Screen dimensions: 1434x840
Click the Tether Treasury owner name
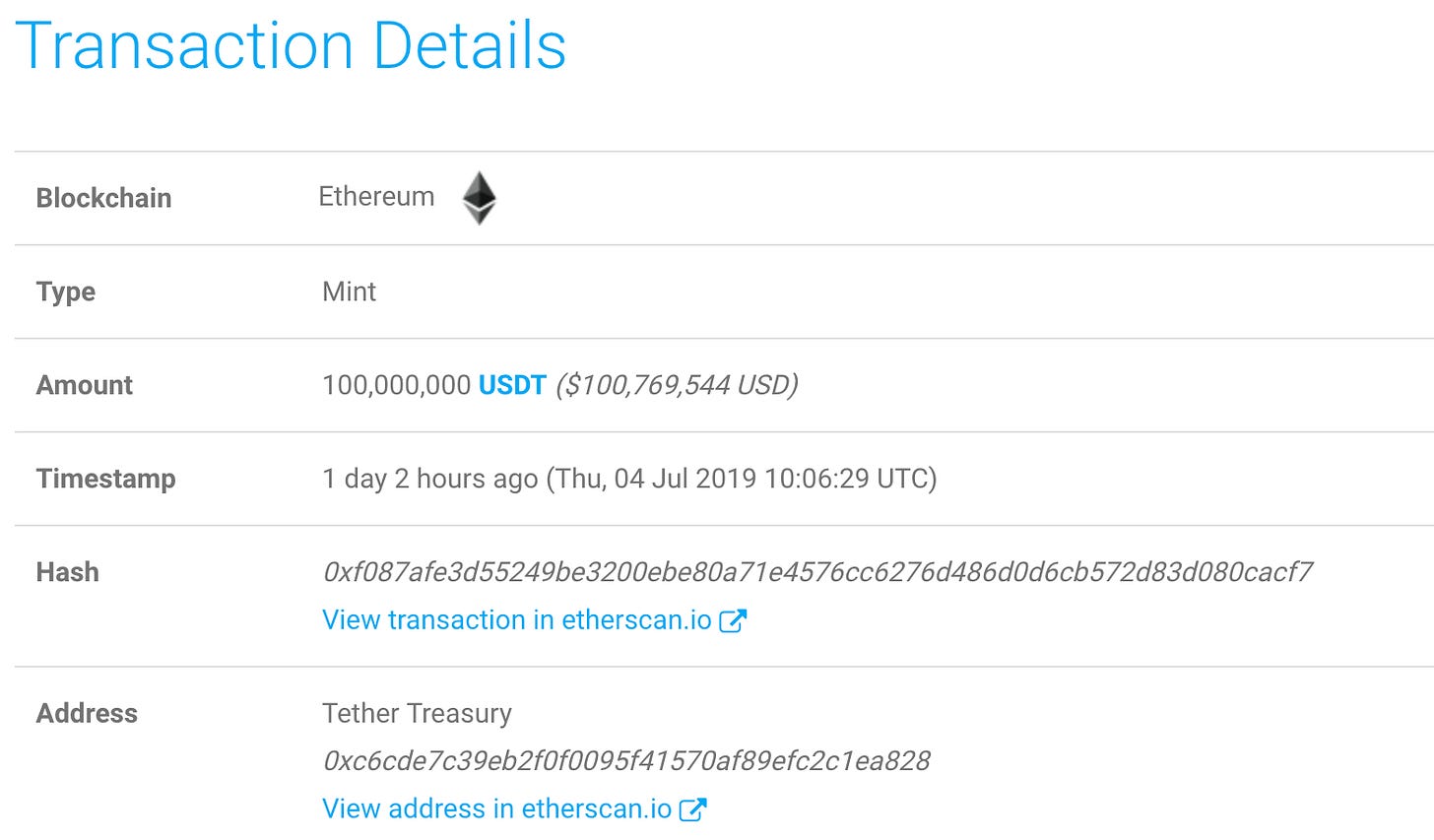point(417,714)
